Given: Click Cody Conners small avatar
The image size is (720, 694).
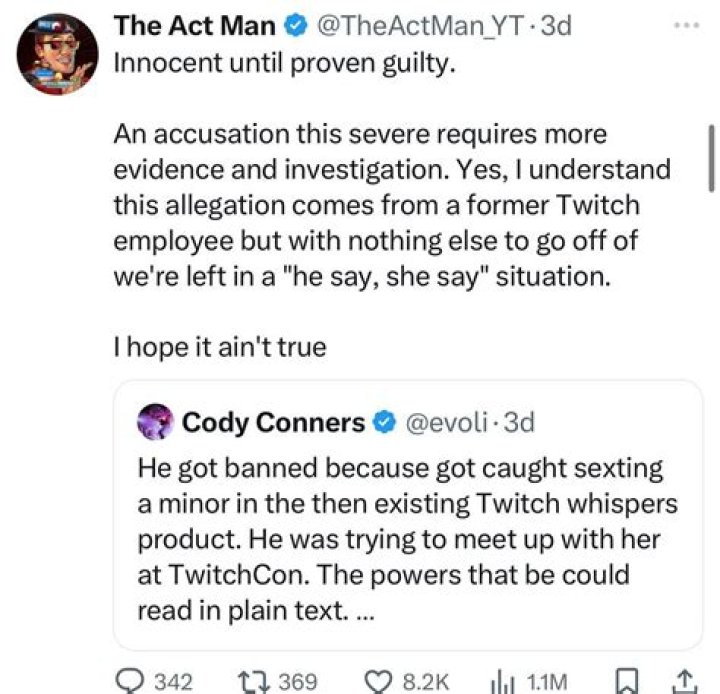Looking at the screenshot, I should (x=156, y=423).
